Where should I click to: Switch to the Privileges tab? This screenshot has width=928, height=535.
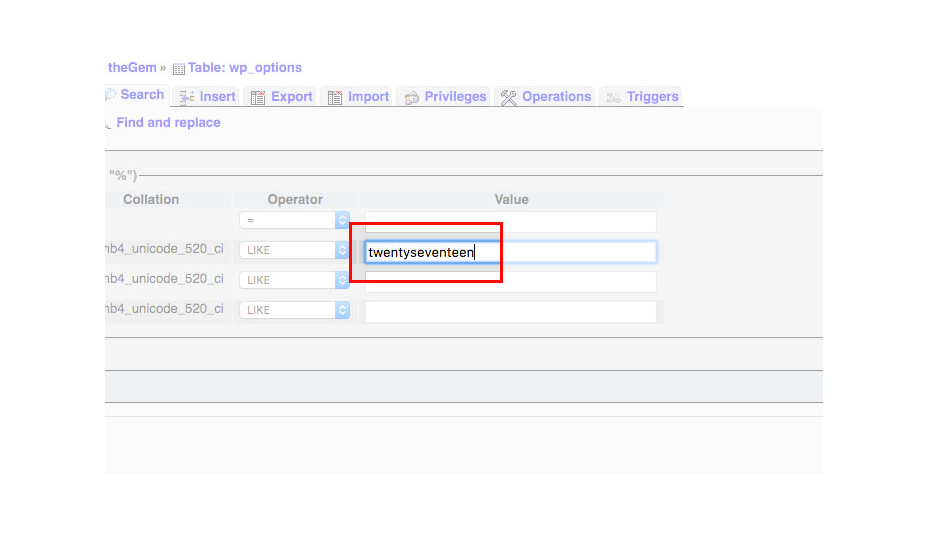[444, 96]
